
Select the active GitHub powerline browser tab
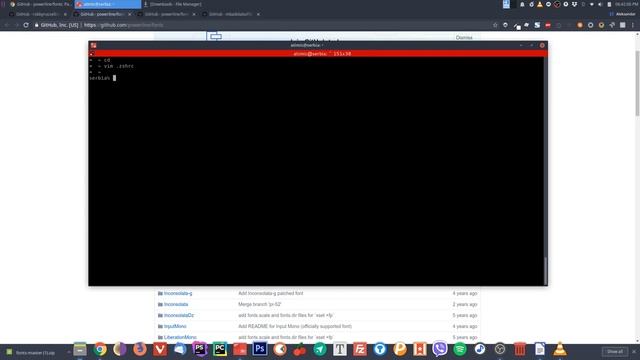click(x=103, y=14)
